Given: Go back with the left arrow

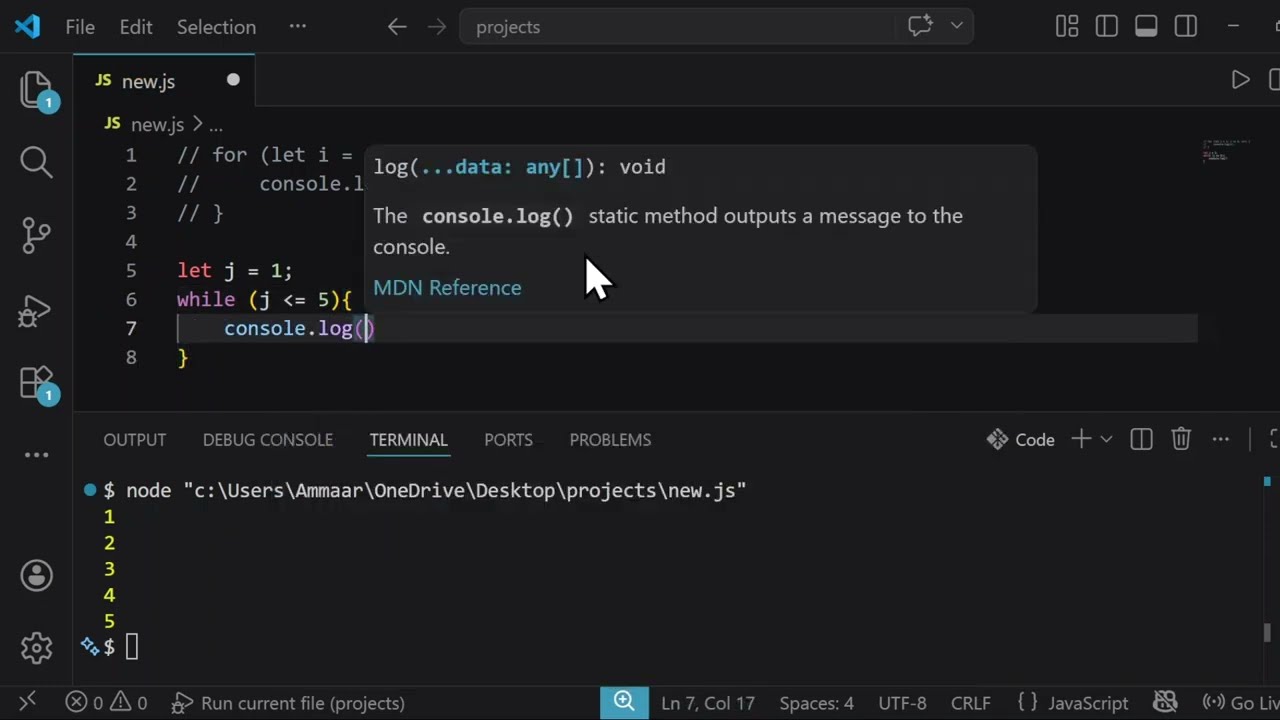Looking at the screenshot, I should pos(397,27).
